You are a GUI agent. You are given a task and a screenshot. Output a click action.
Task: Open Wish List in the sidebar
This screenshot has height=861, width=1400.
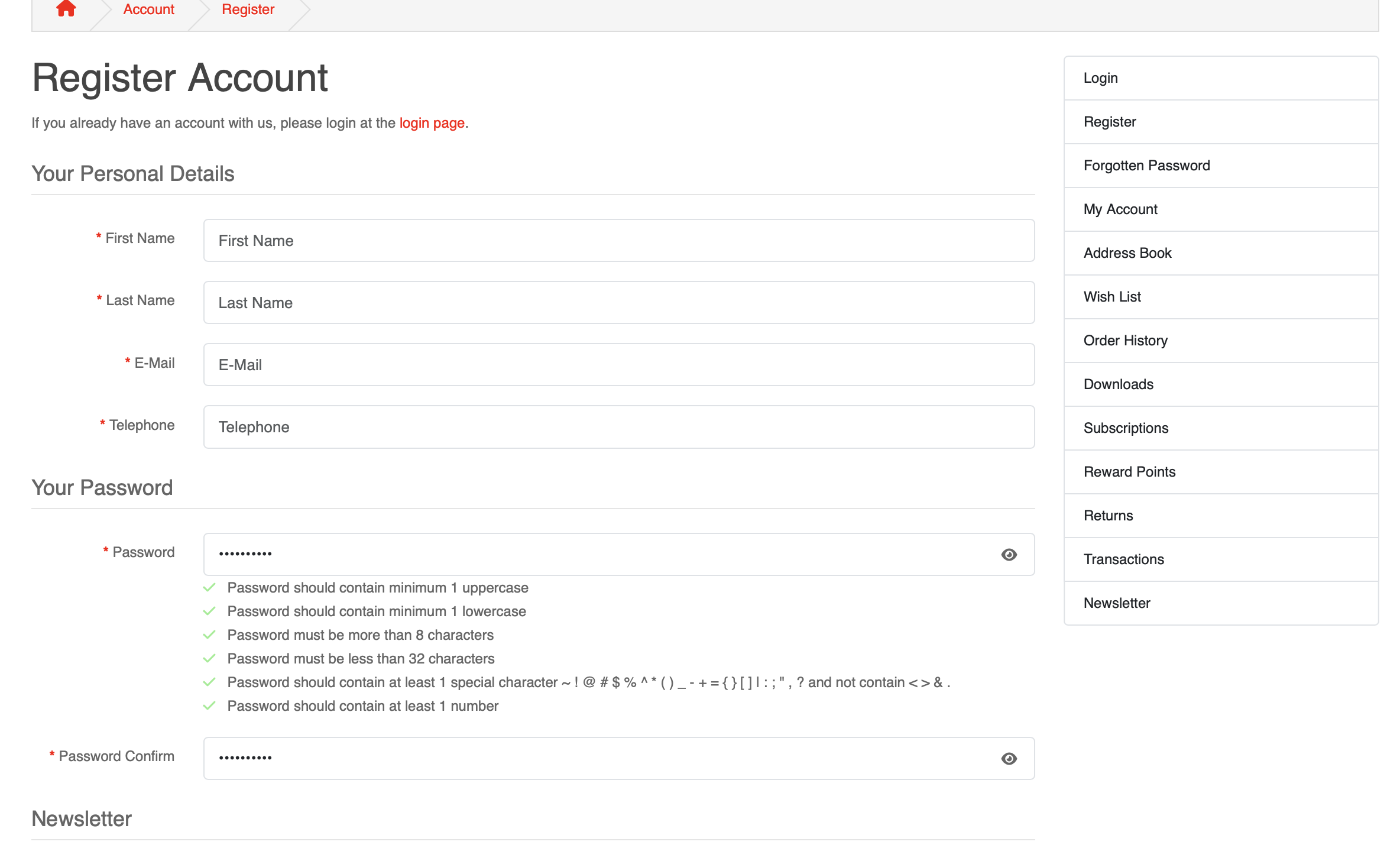pos(1221,297)
